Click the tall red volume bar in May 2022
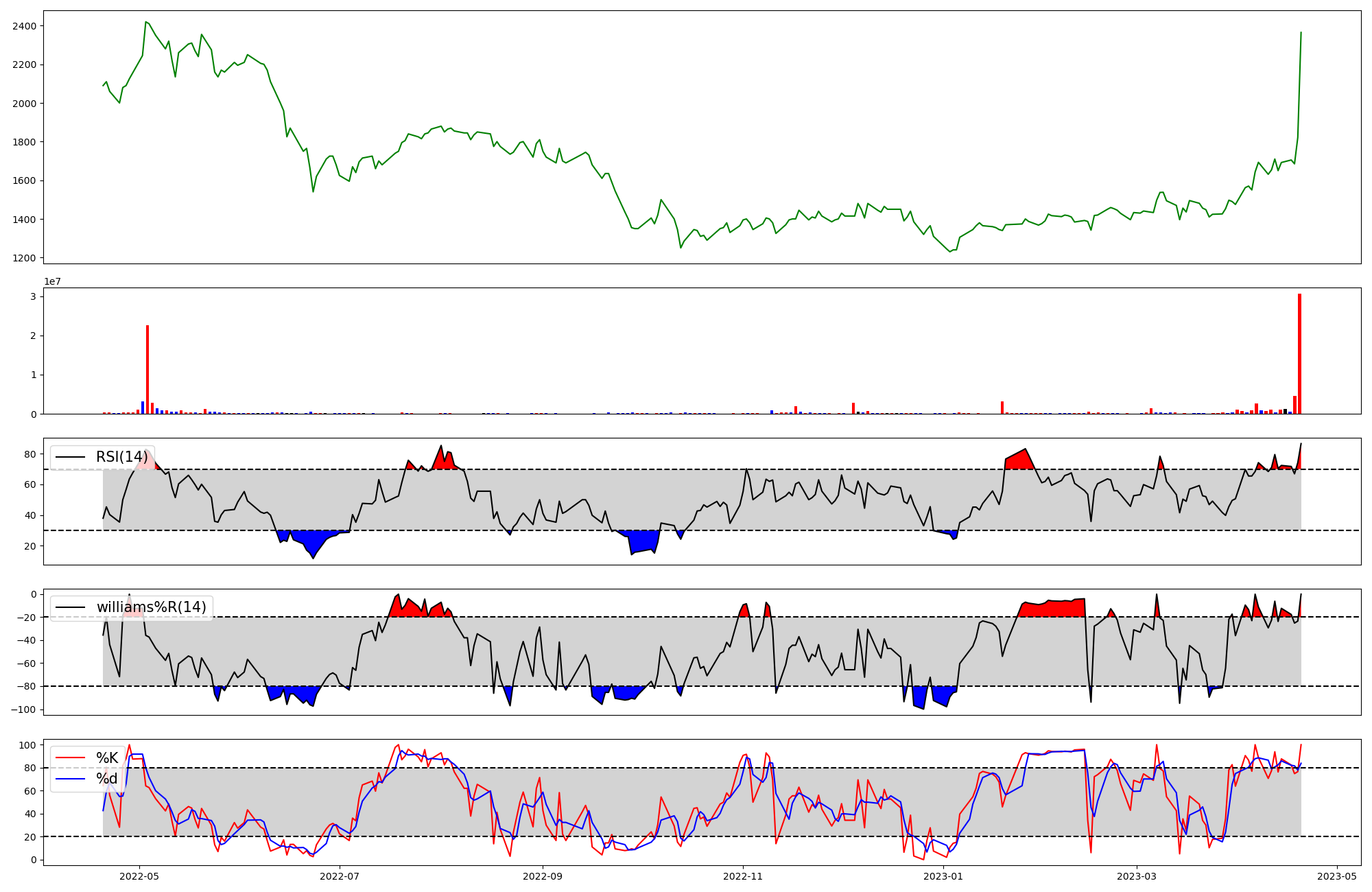 [147, 370]
